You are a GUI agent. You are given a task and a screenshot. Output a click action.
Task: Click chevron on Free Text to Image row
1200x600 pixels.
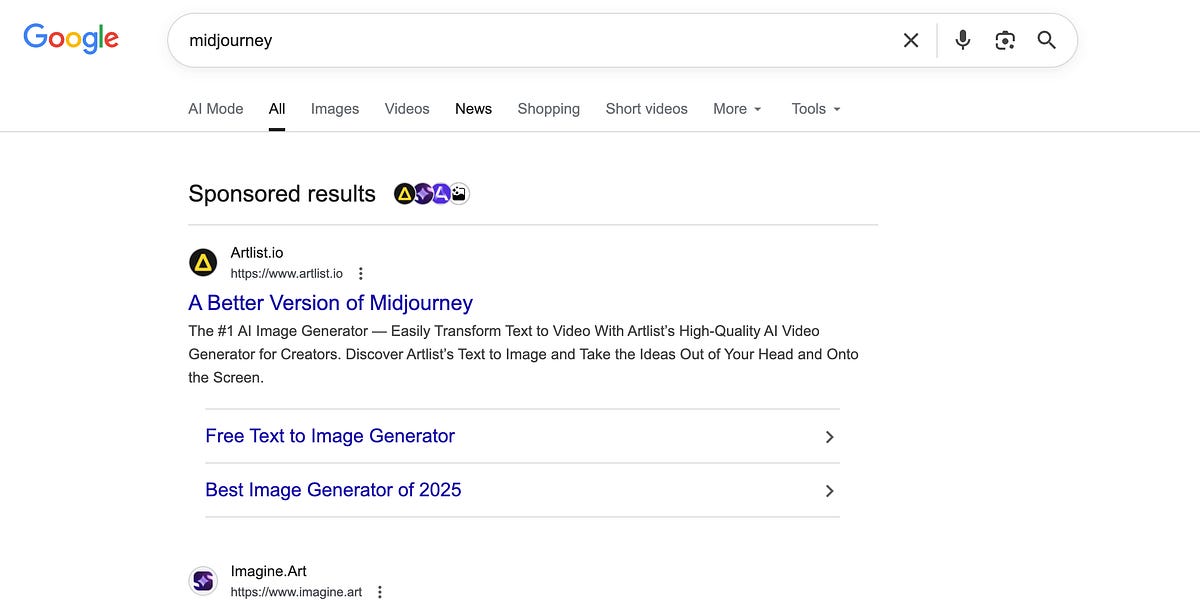(829, 437)
